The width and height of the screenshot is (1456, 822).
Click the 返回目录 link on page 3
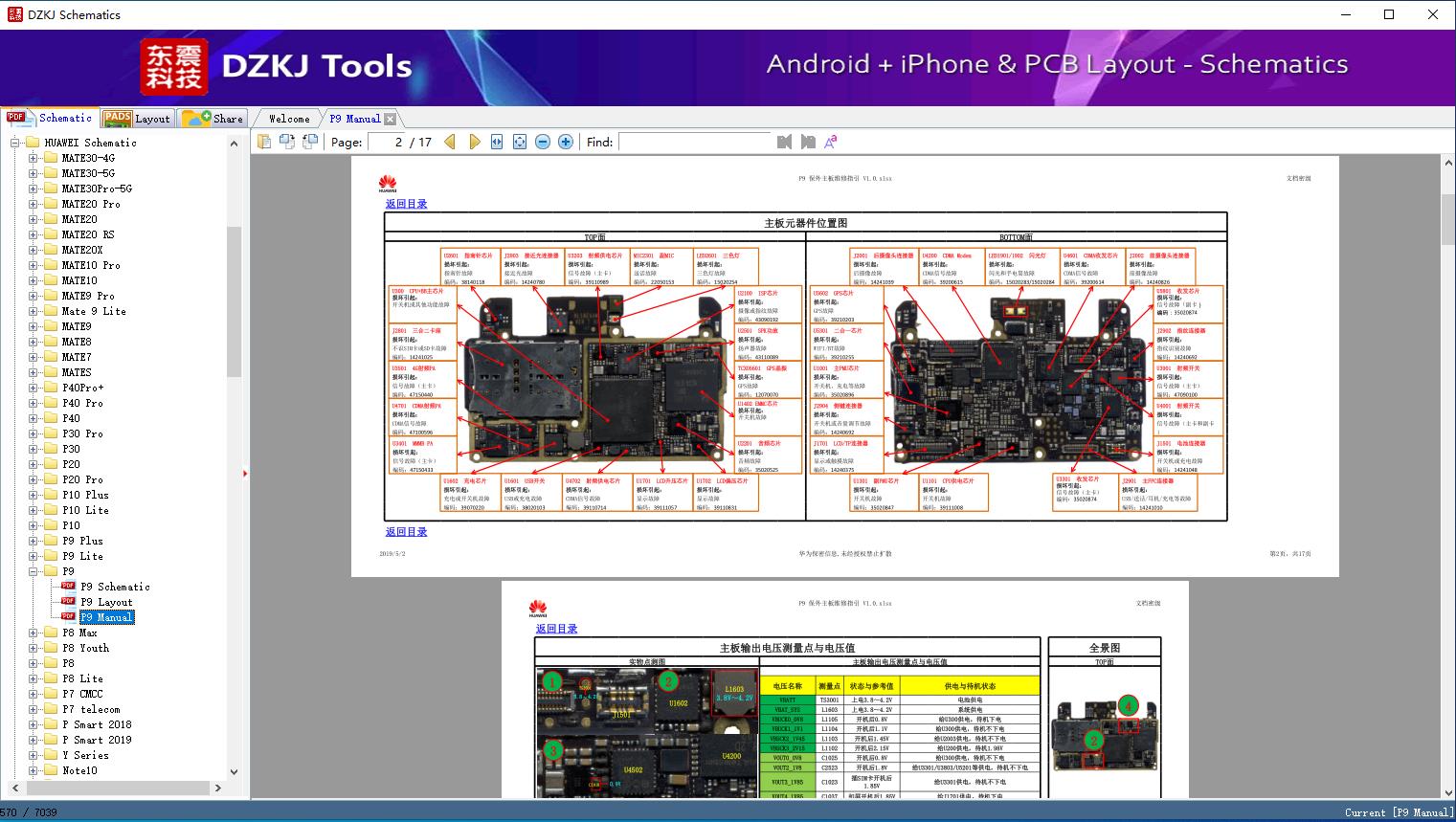coord(556,629)
